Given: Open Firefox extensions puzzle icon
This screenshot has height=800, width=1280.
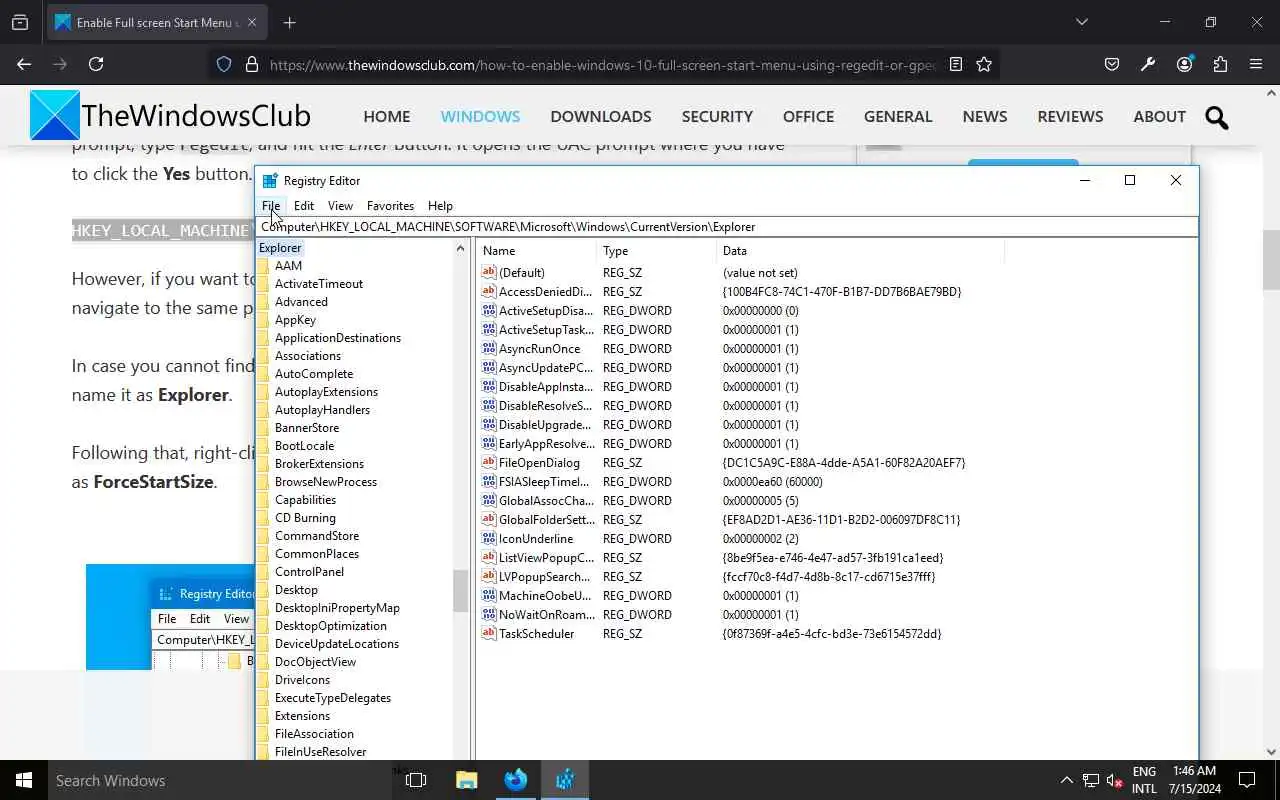Looking at the screenshot, I should coord(1220,64).
